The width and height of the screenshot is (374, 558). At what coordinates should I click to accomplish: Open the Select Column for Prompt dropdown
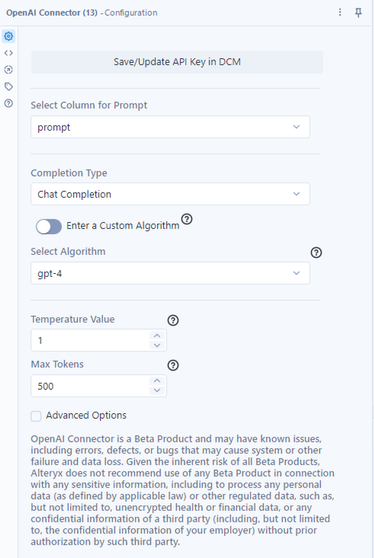tap(170, 127)
